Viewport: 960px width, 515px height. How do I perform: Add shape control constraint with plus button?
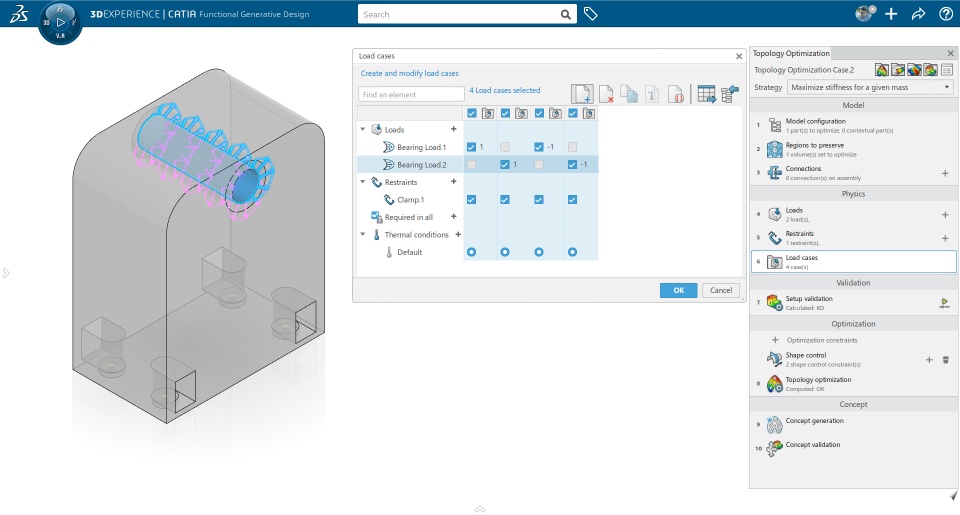929,360
